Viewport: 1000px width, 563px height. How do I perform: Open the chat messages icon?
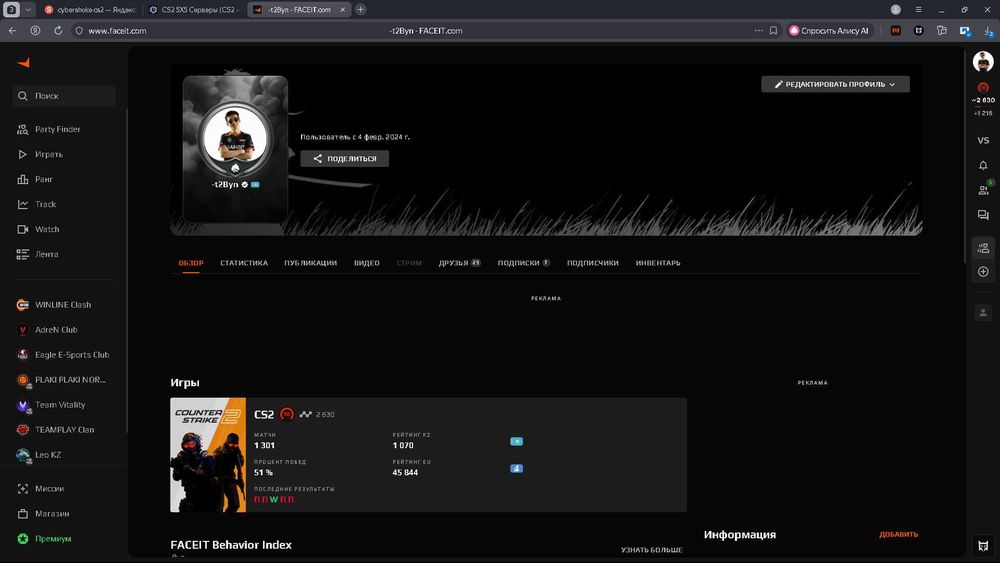tap(983, 216)
